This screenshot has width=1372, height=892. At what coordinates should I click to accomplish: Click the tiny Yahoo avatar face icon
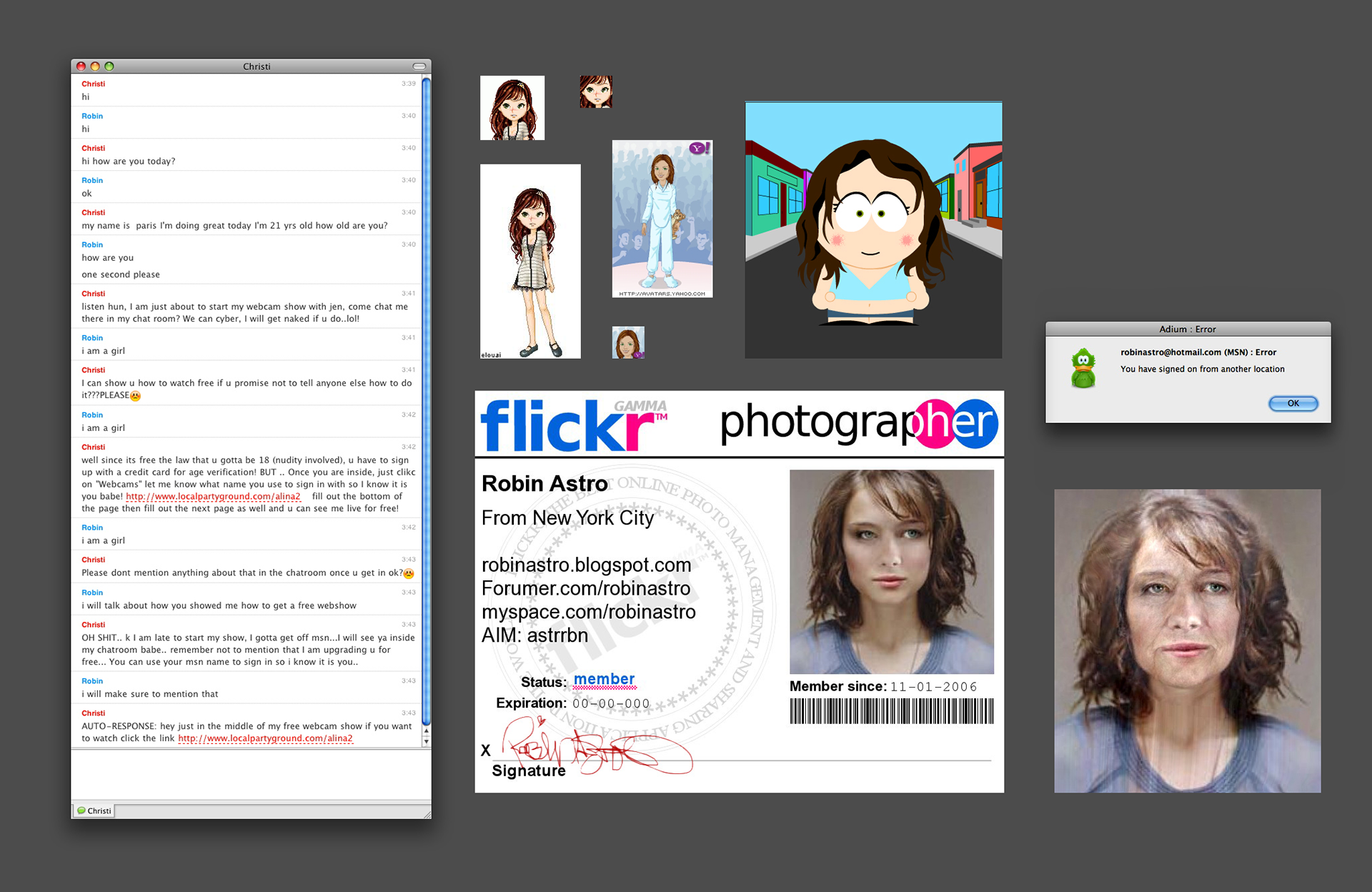628,342
